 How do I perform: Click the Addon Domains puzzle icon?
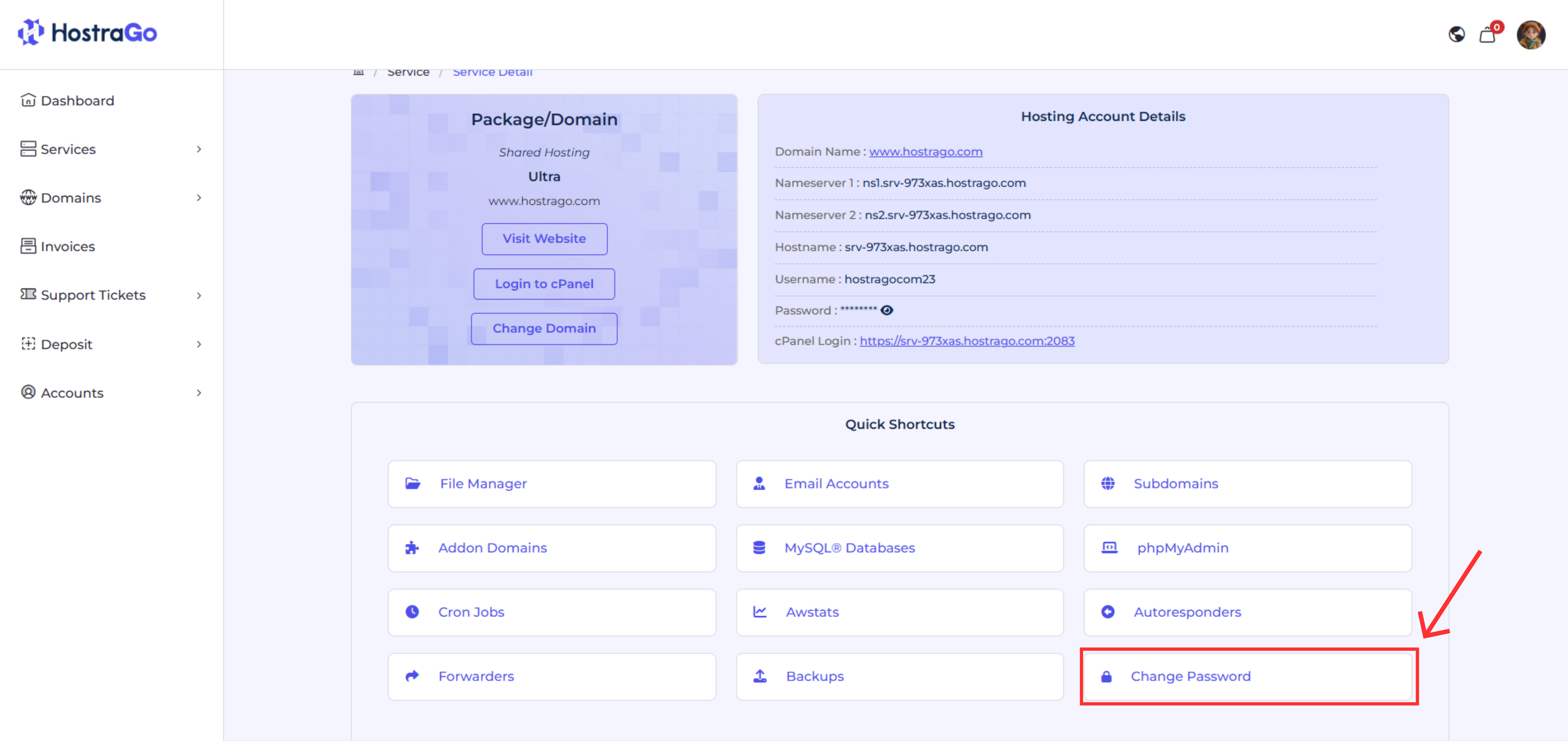(x=412, y=548)
